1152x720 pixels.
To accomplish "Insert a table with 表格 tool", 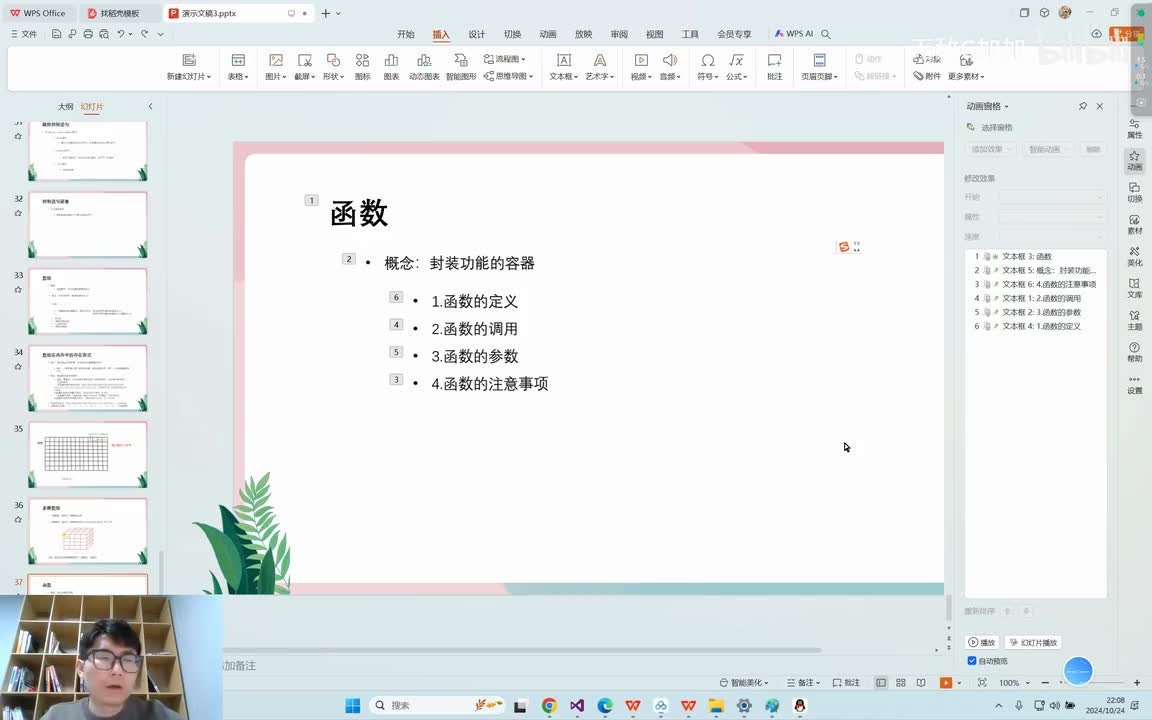I will click(x=238, y=60).
